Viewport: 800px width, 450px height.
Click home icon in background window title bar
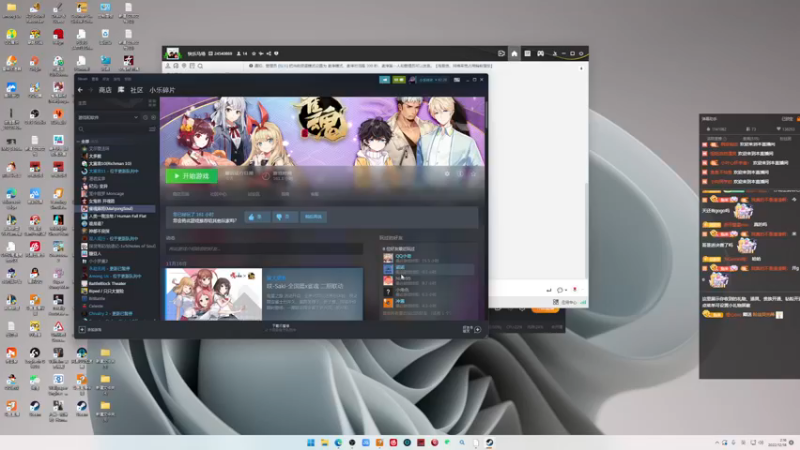(x=514, y=54)
